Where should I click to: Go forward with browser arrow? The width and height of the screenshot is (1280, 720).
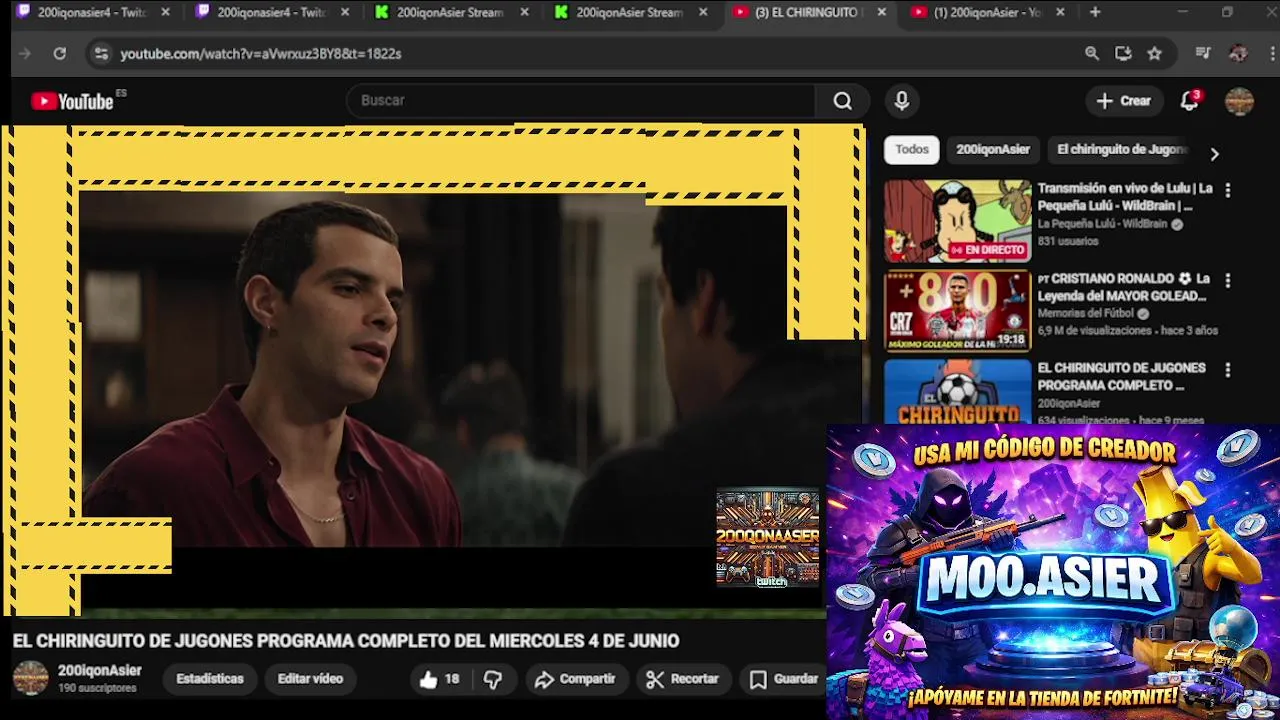(x=25, y=54)
